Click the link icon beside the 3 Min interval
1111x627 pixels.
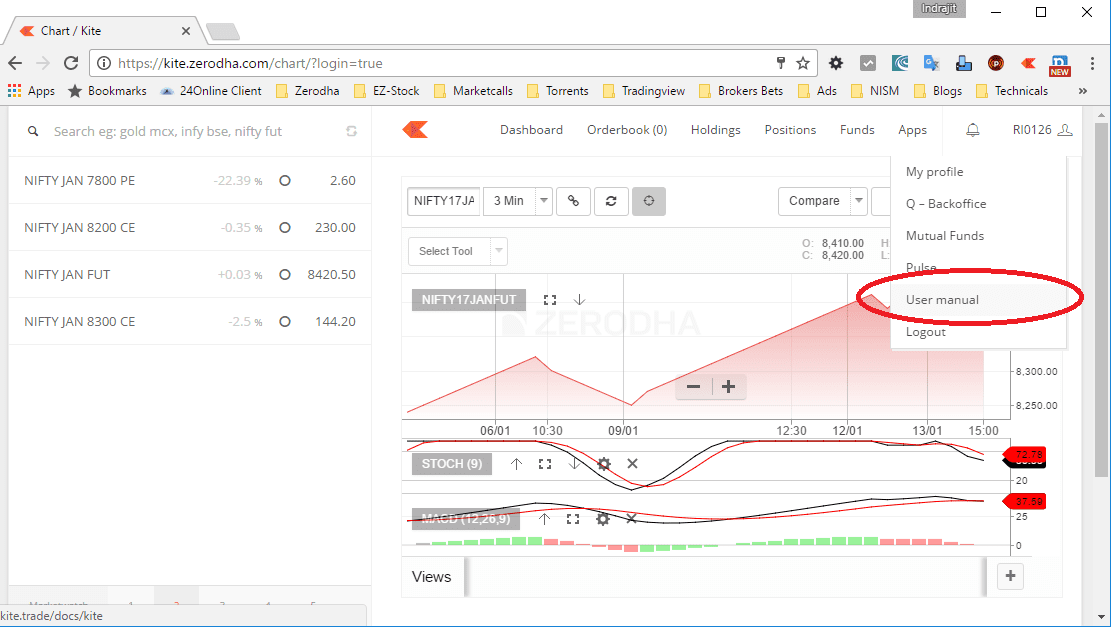(x=573, y=201)
